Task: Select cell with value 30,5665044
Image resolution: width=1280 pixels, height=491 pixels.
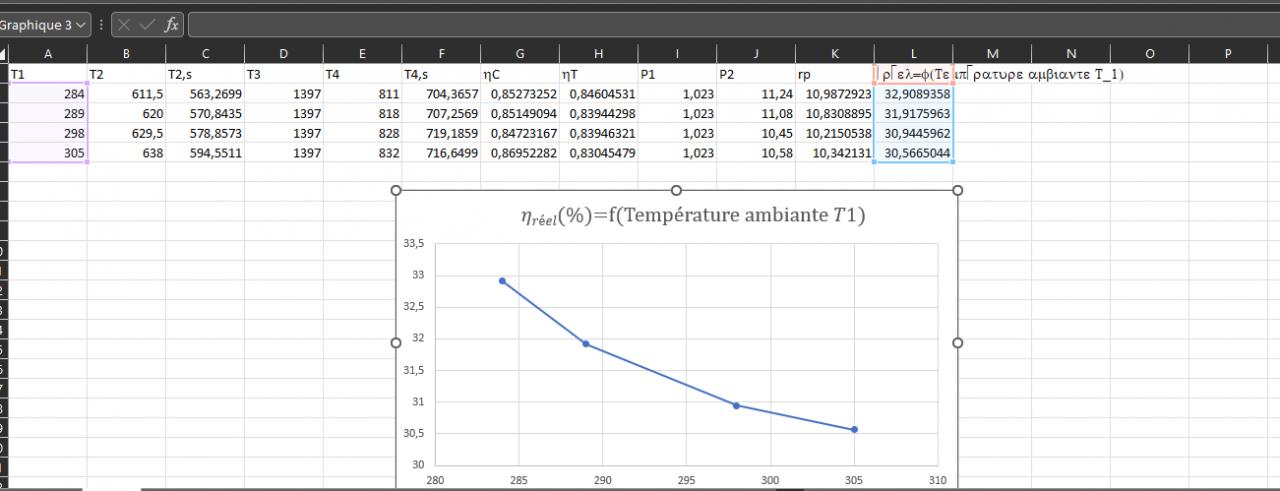Action: click(x=913, y=153)
